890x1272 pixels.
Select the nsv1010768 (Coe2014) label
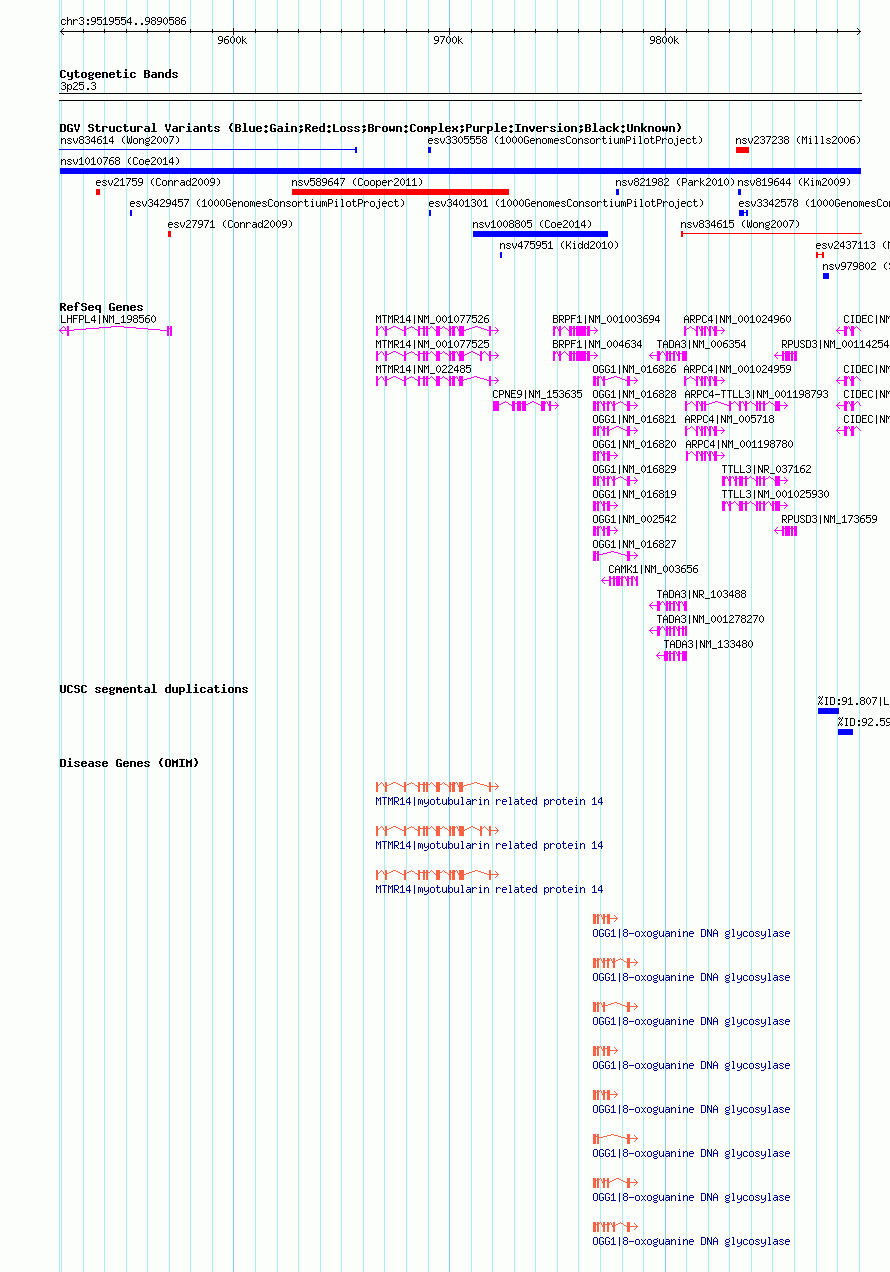(120, 161)
